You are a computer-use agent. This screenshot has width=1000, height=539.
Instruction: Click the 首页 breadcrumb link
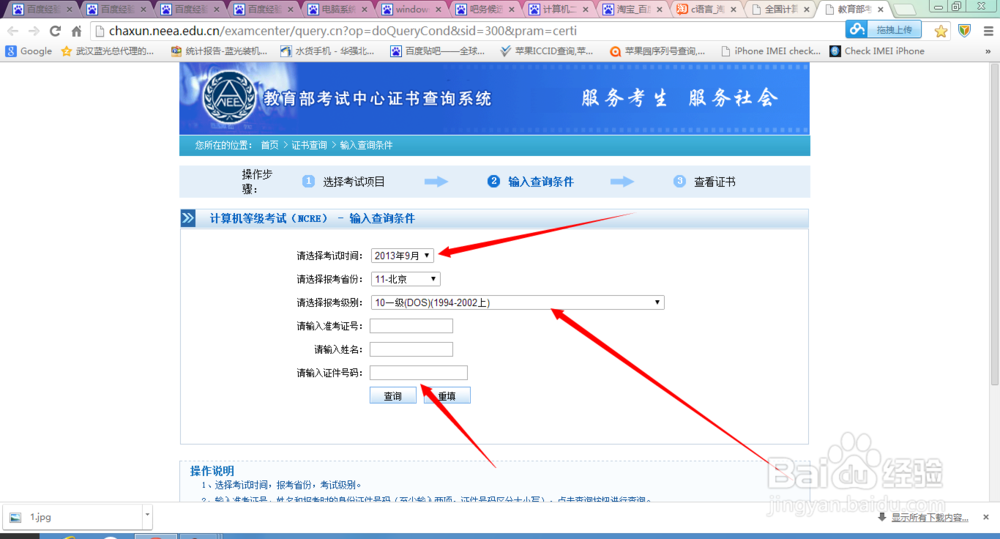[x=270, y=145]
